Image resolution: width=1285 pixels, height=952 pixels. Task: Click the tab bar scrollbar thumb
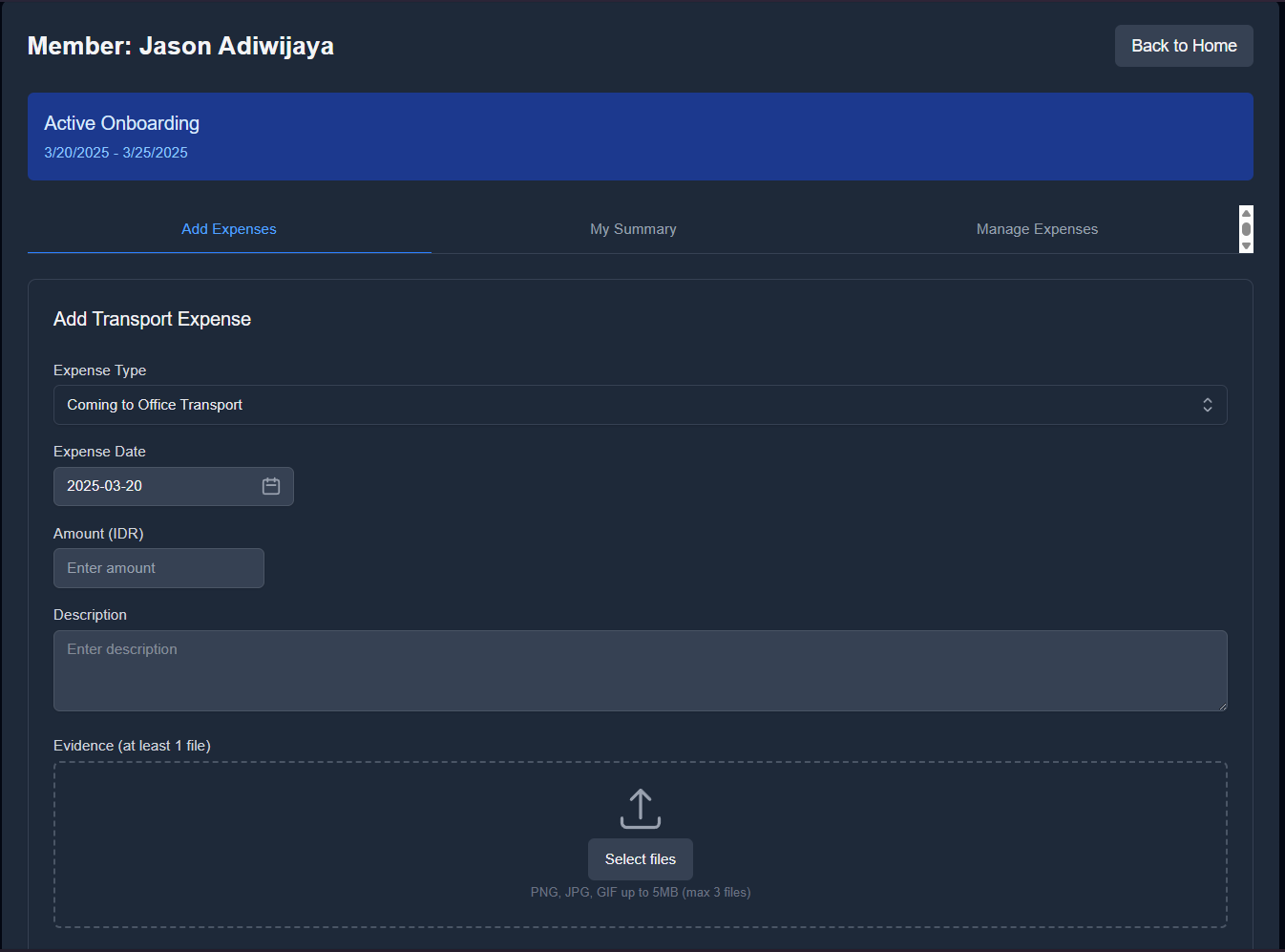point(1246,229)
